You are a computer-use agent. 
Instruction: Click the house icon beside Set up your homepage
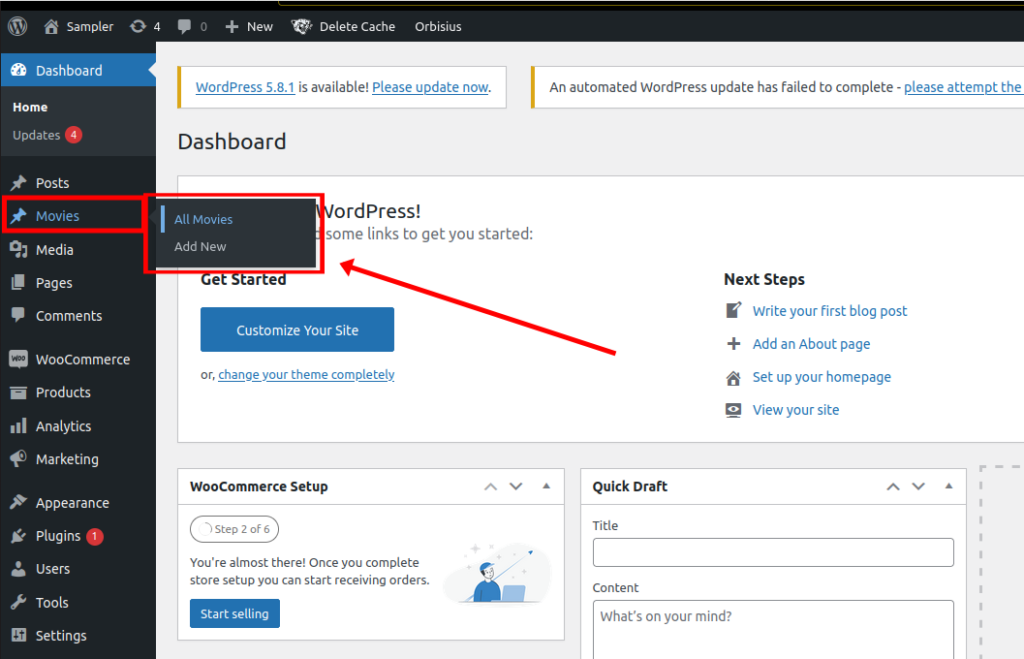(733, 378)
